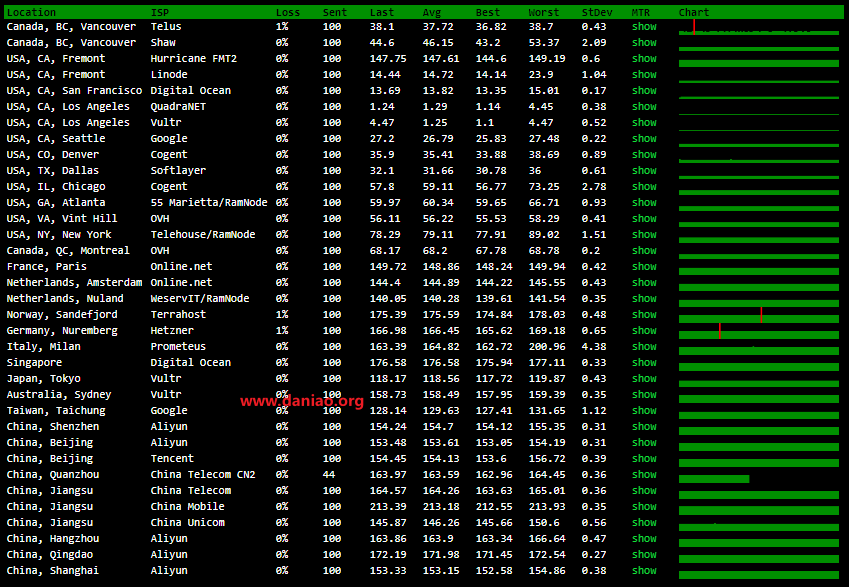This screenshot has width=849, height=587.
Task: Select 'Norway, Sandefjord' location text
Action: pos(62,315)
